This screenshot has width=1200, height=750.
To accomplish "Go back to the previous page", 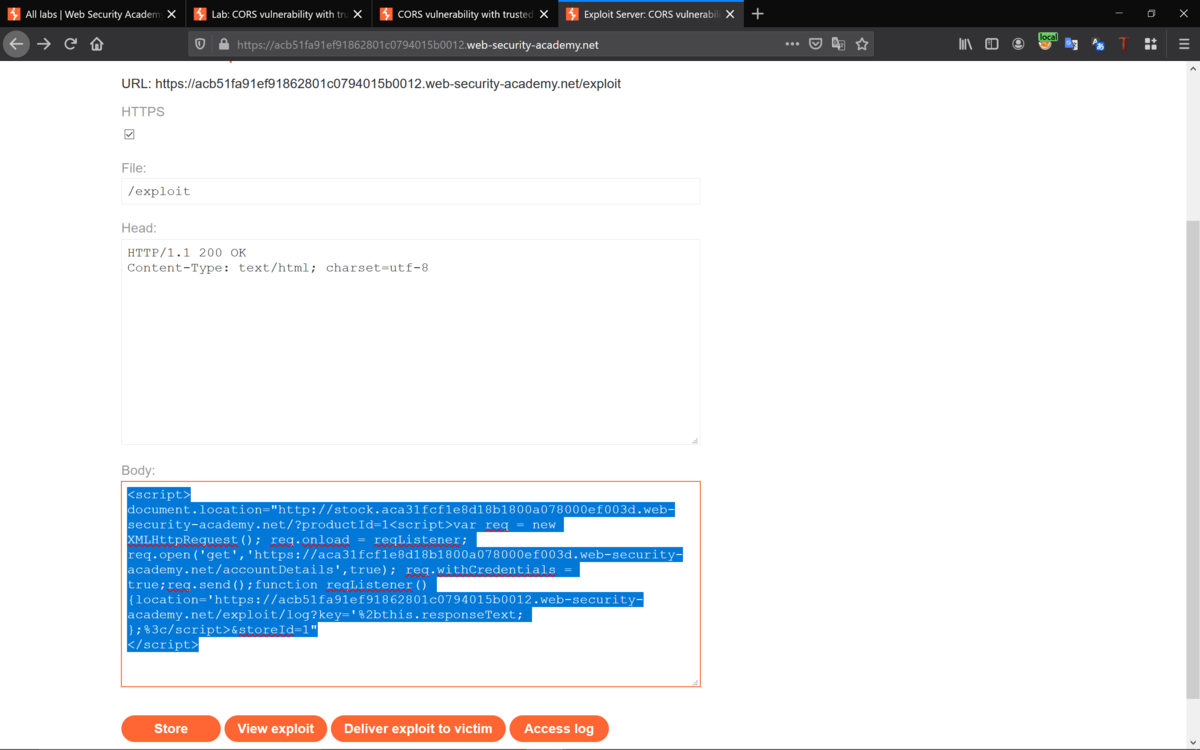I will point(16,44).
